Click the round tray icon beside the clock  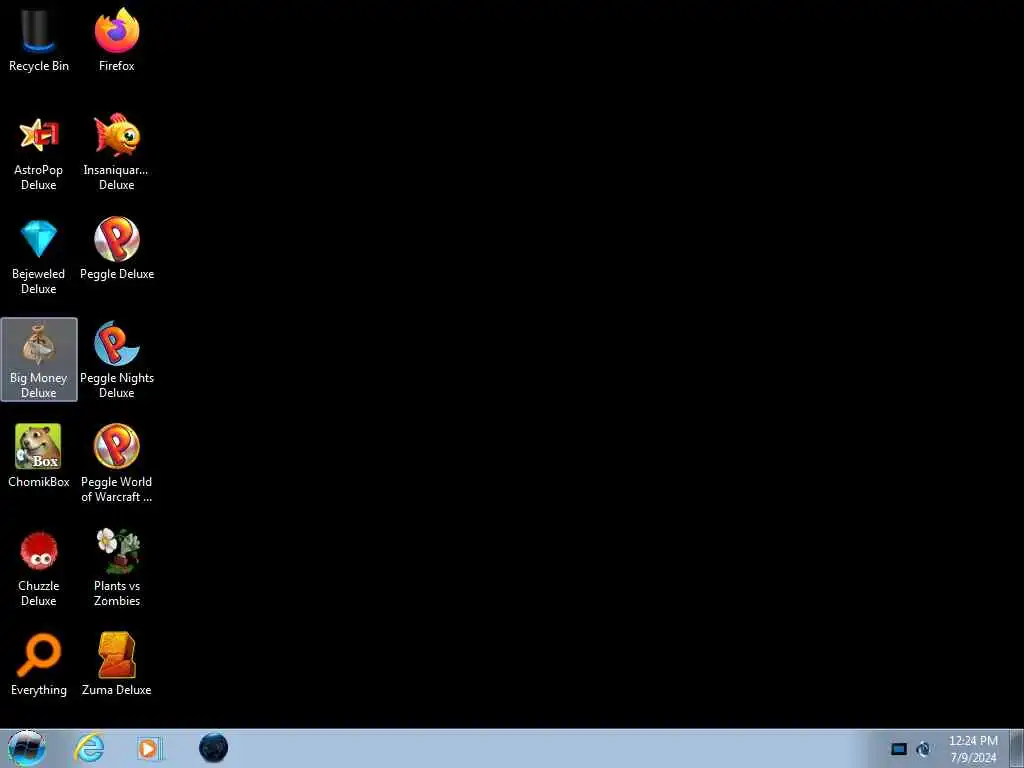click(x=923, y=749)
